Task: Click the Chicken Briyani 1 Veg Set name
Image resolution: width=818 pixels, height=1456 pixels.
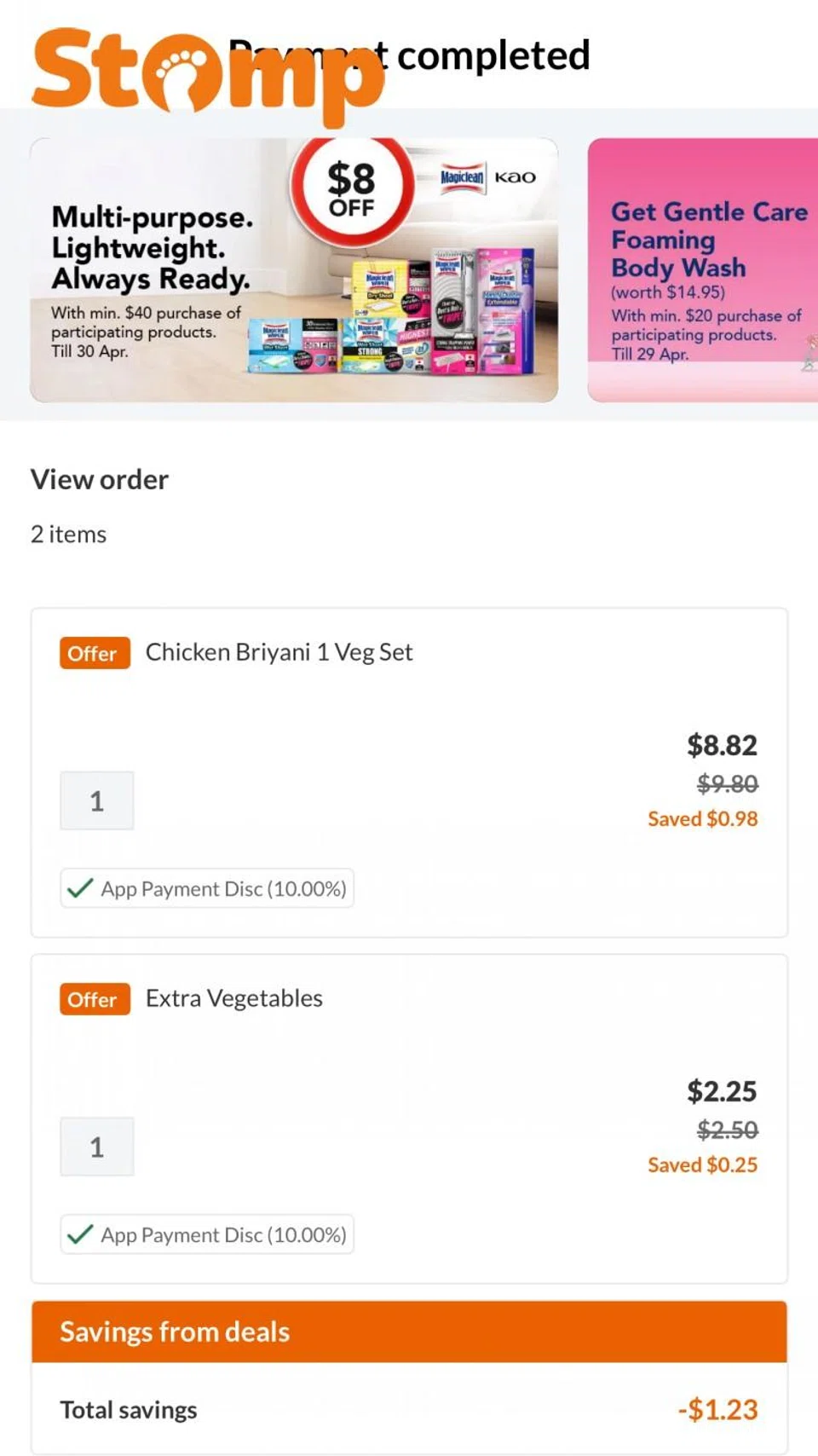Action: [279, 652]
